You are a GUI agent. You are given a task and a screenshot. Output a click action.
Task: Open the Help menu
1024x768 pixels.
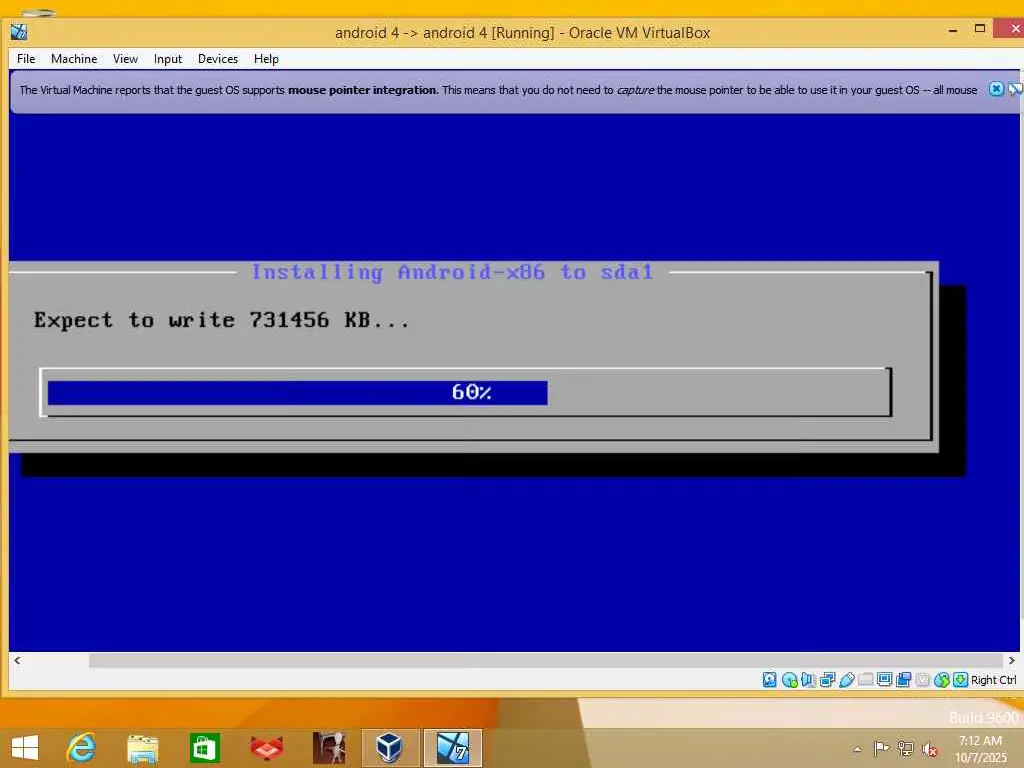(266, 59)
